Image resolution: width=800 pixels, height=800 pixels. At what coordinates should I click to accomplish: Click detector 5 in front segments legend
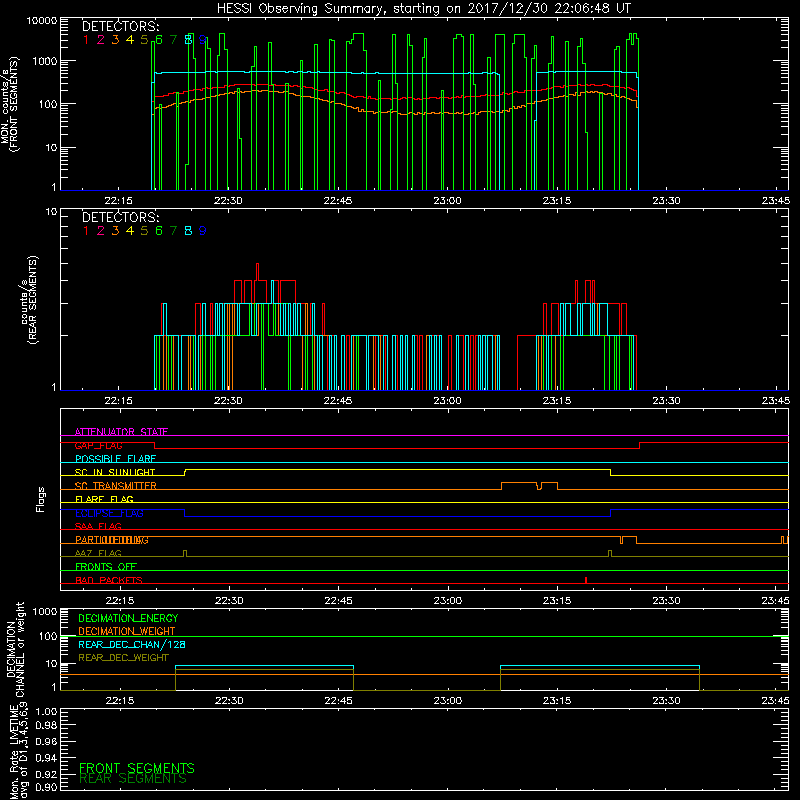(144, 40)
